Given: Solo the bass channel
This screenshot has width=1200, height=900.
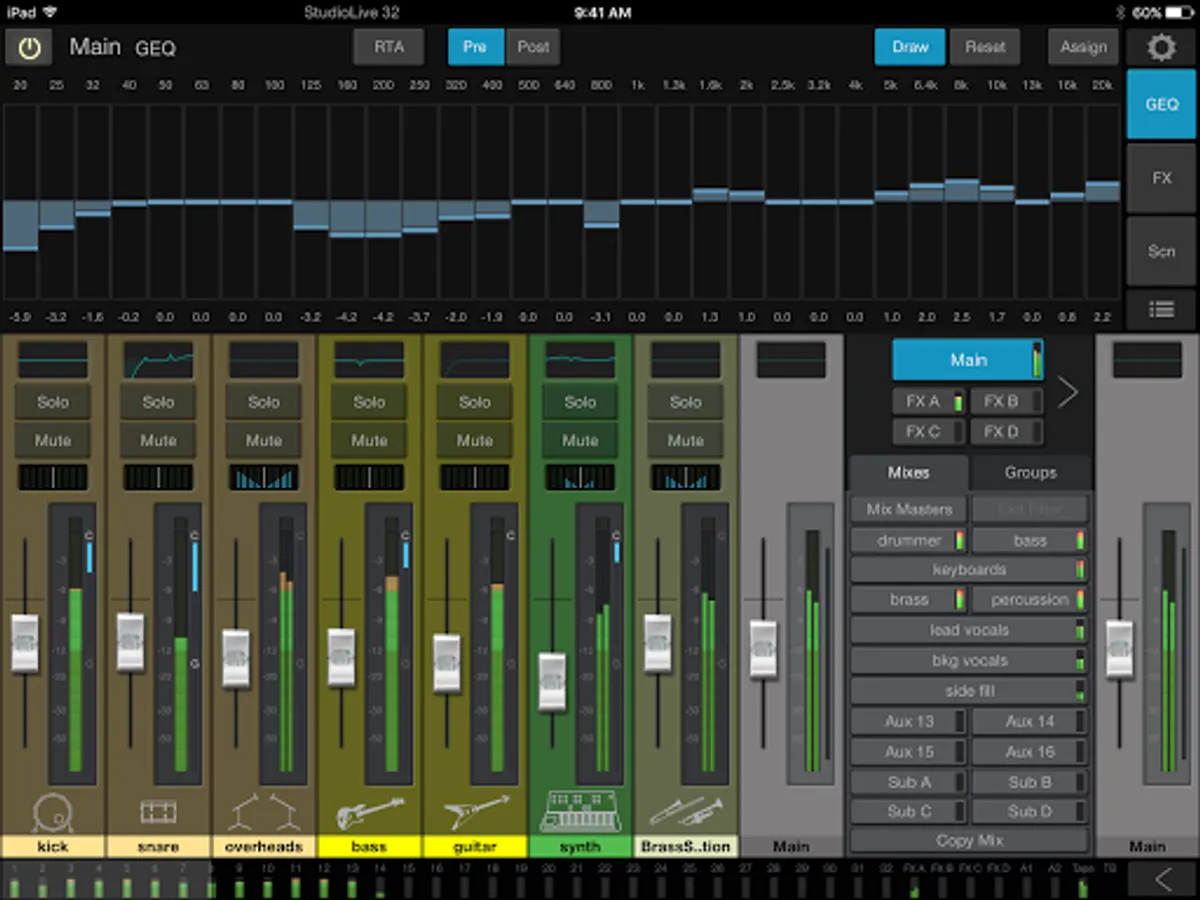Looking at the screenshot, I should point(369,402).
